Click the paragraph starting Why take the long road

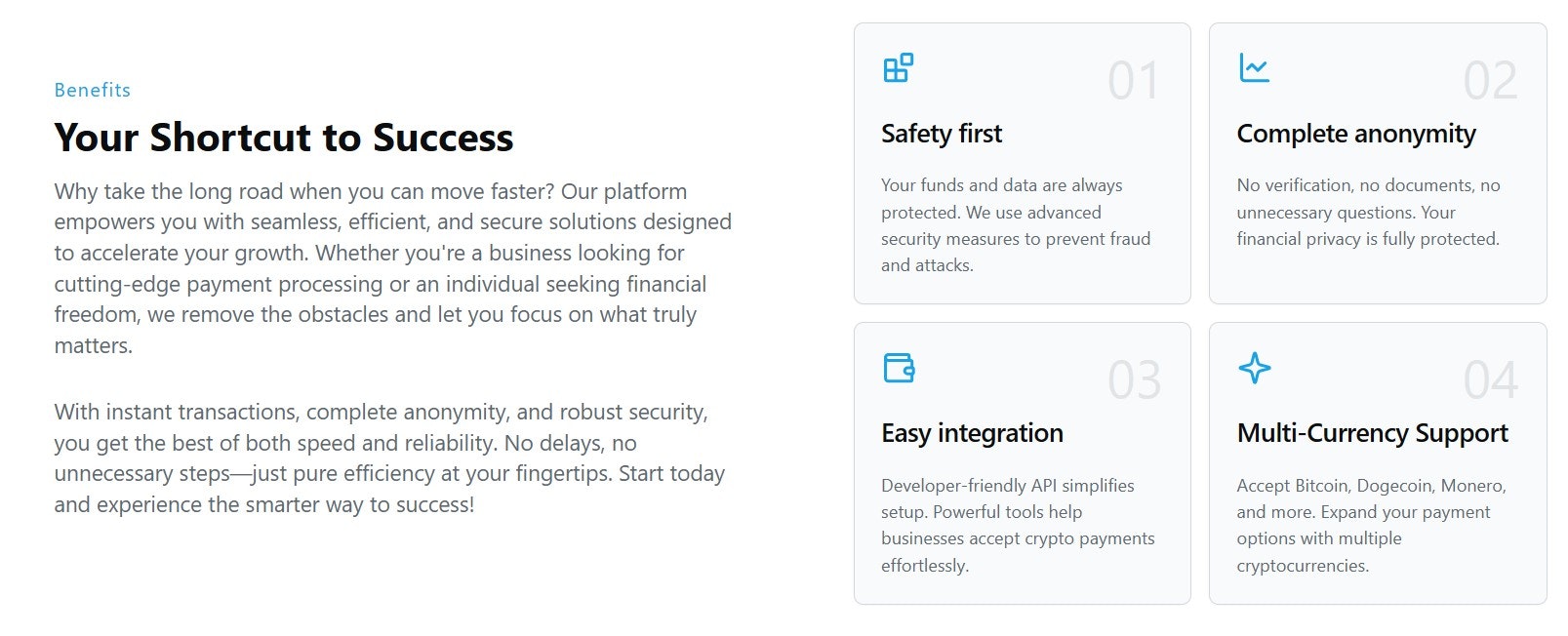[x=392, y=268]
